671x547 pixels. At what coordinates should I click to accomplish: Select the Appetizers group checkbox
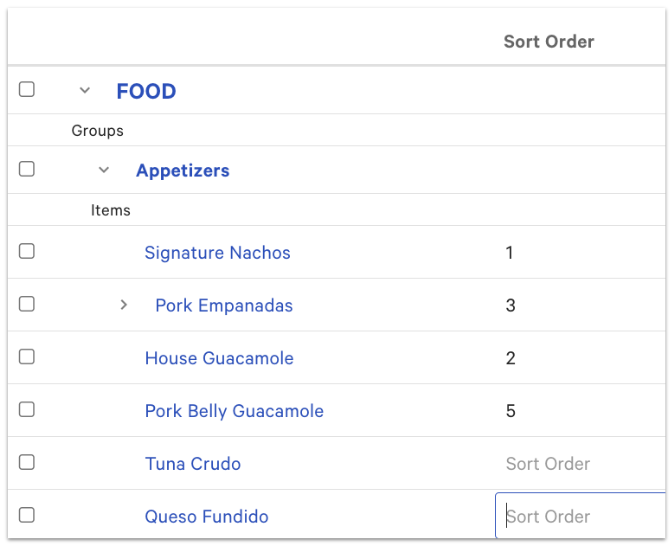27,169
